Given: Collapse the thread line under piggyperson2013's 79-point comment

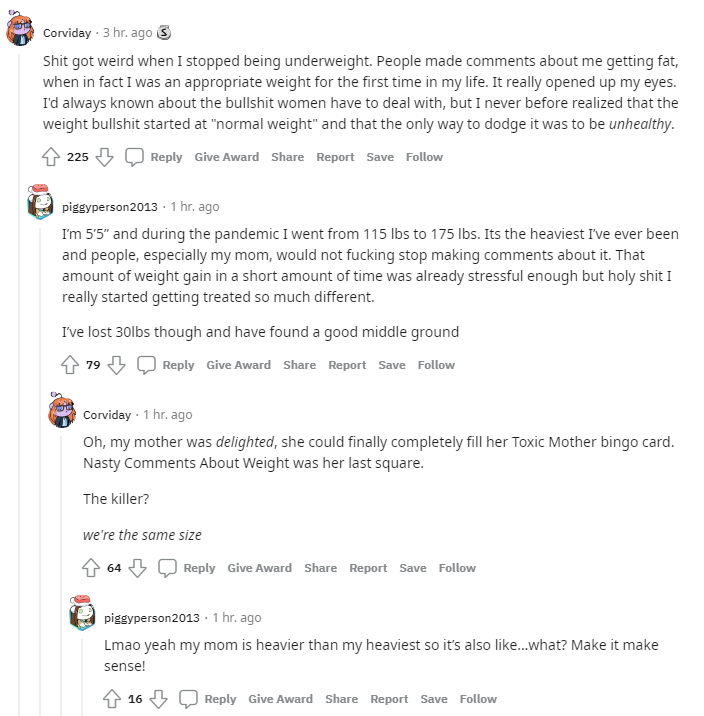Looking at the screenshot, I should coord(40,470).
